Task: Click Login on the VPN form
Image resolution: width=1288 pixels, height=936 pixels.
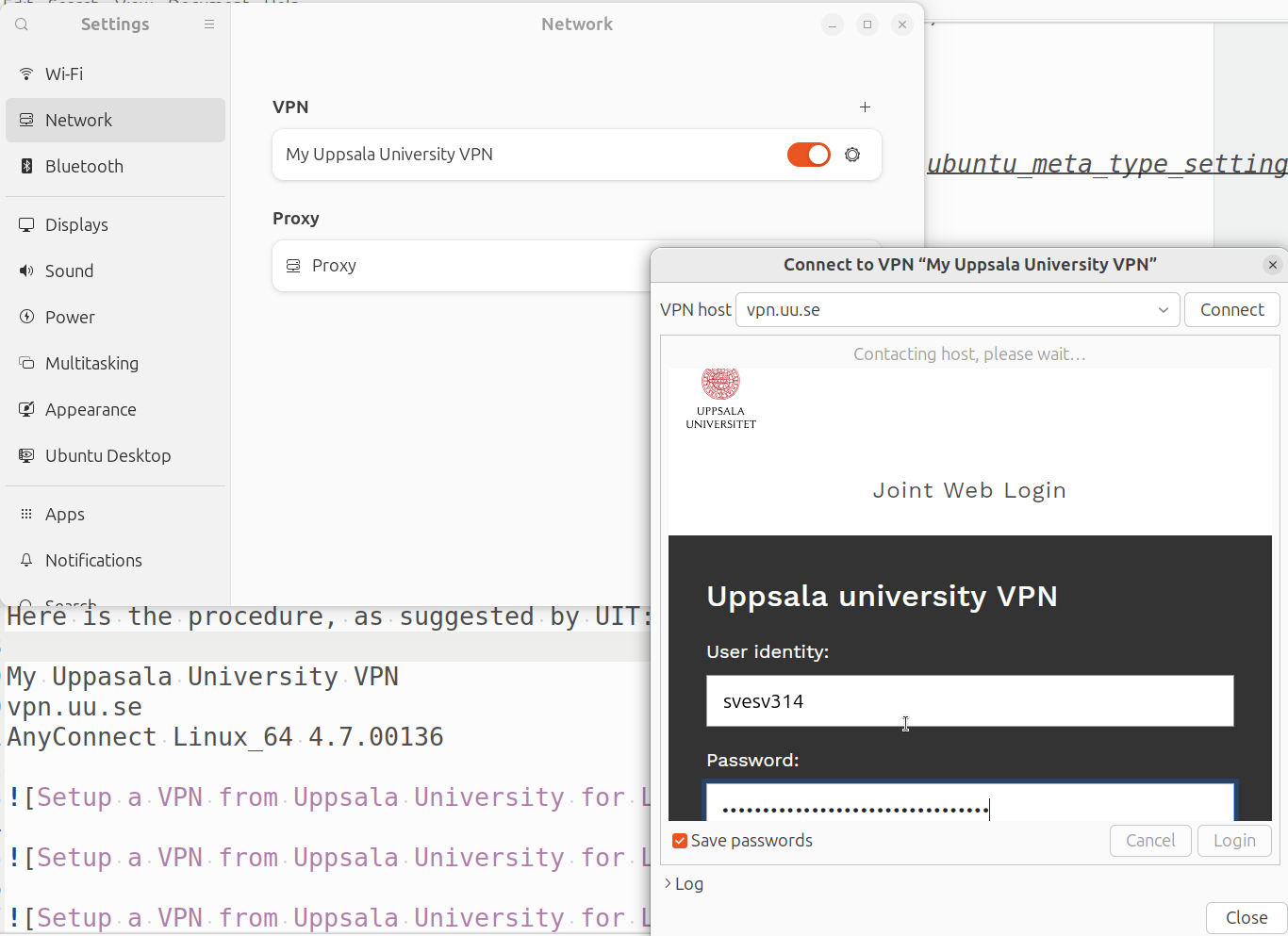Action: [1234, 840]
